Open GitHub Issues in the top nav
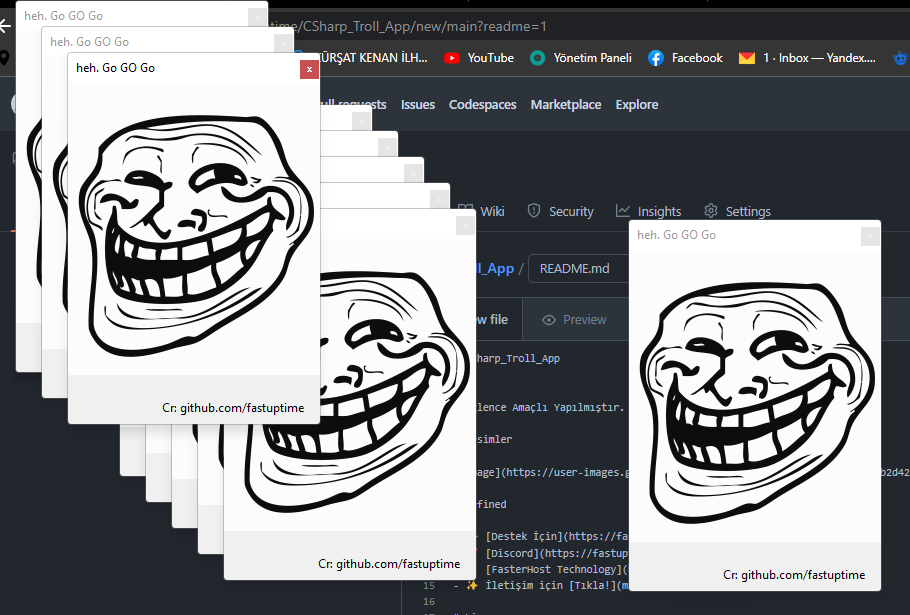Viewport: 910px width, 615px height. pyautogui.click(x=418, y=104)
